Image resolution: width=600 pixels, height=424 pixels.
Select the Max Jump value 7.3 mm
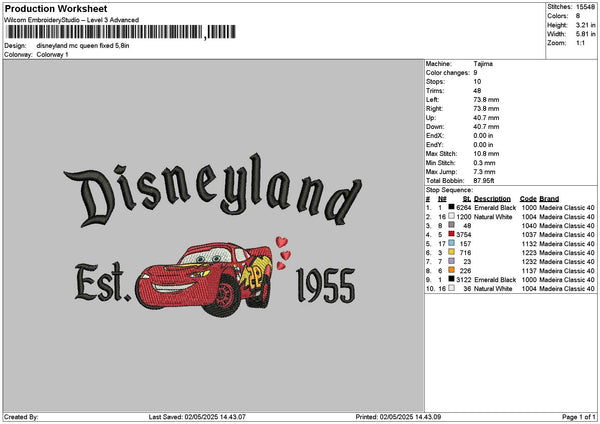(x=484, y=172)
